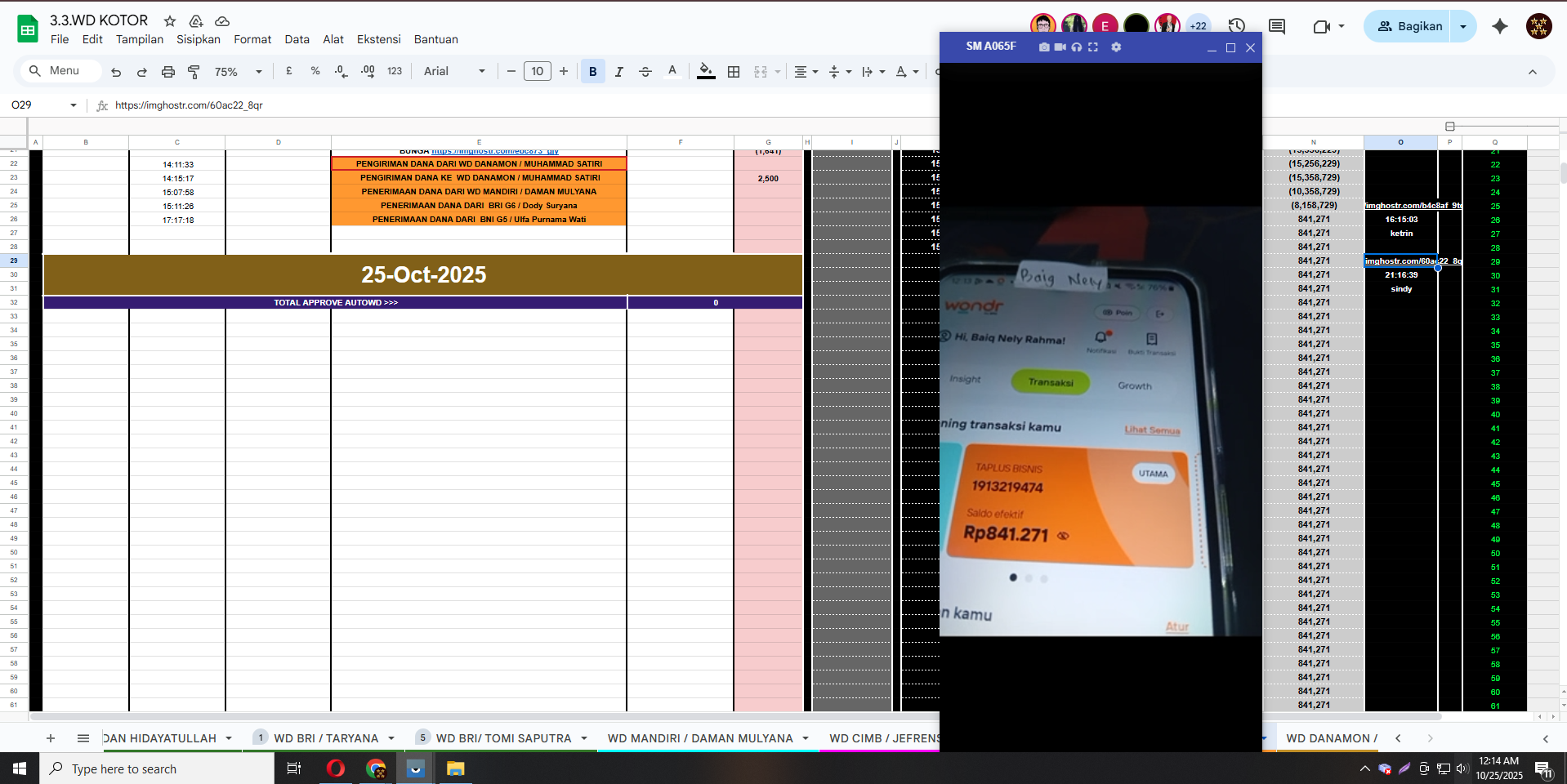The image size is (1567, 784).
Task: Toggle italic formatting
Action: [x=619, y=72]
